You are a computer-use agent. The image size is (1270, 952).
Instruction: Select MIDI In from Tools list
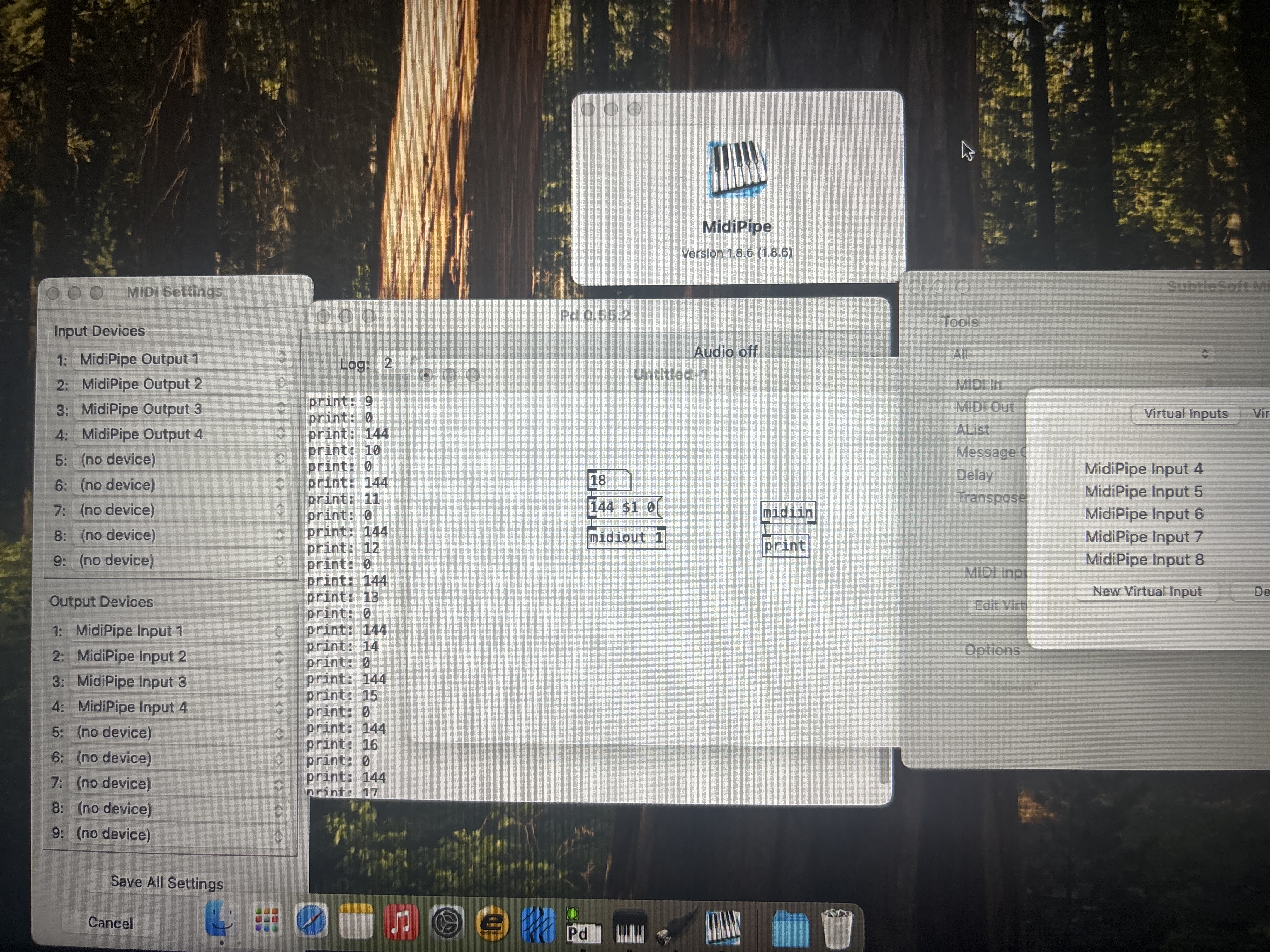[978, 384]
